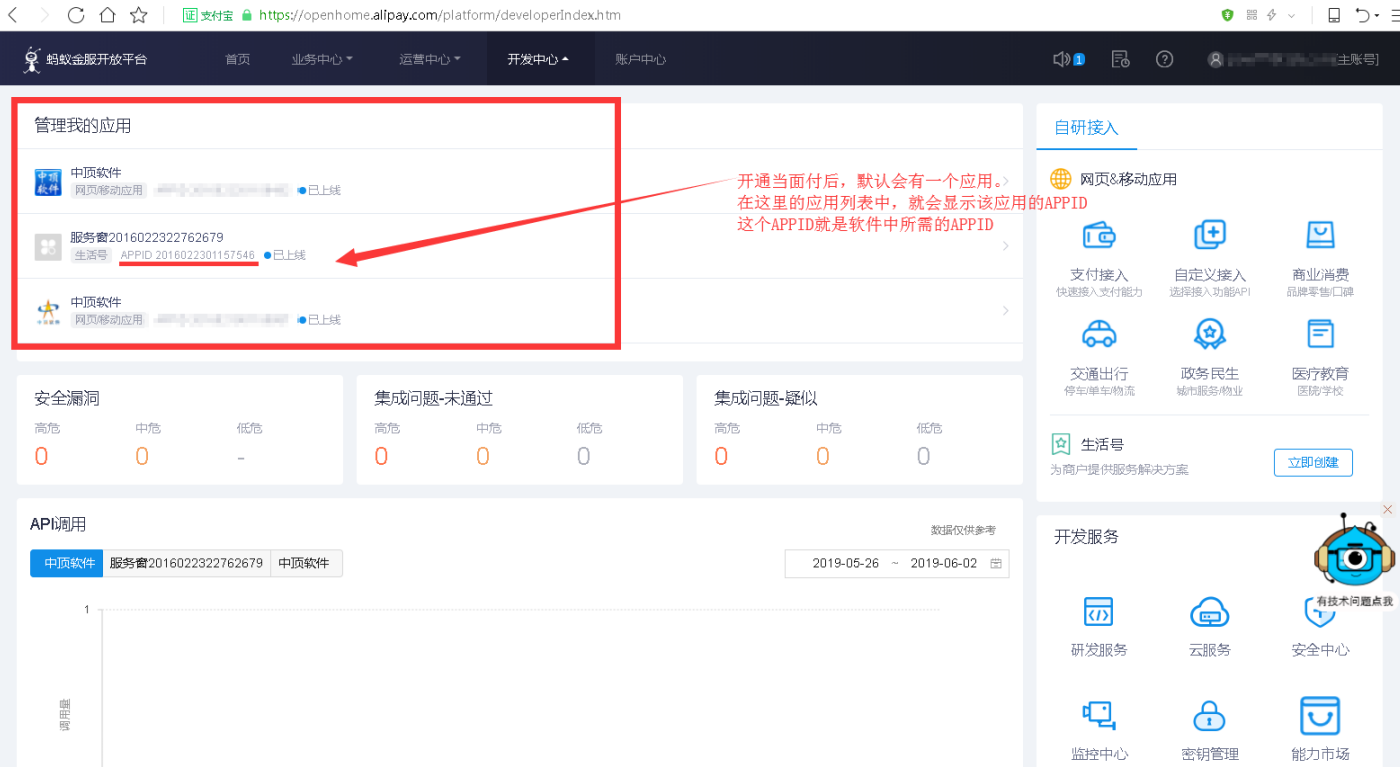Screen dimensions: 1400x767
Task: Open 支付接入 wallet icon
Action: coord(1099,236)
